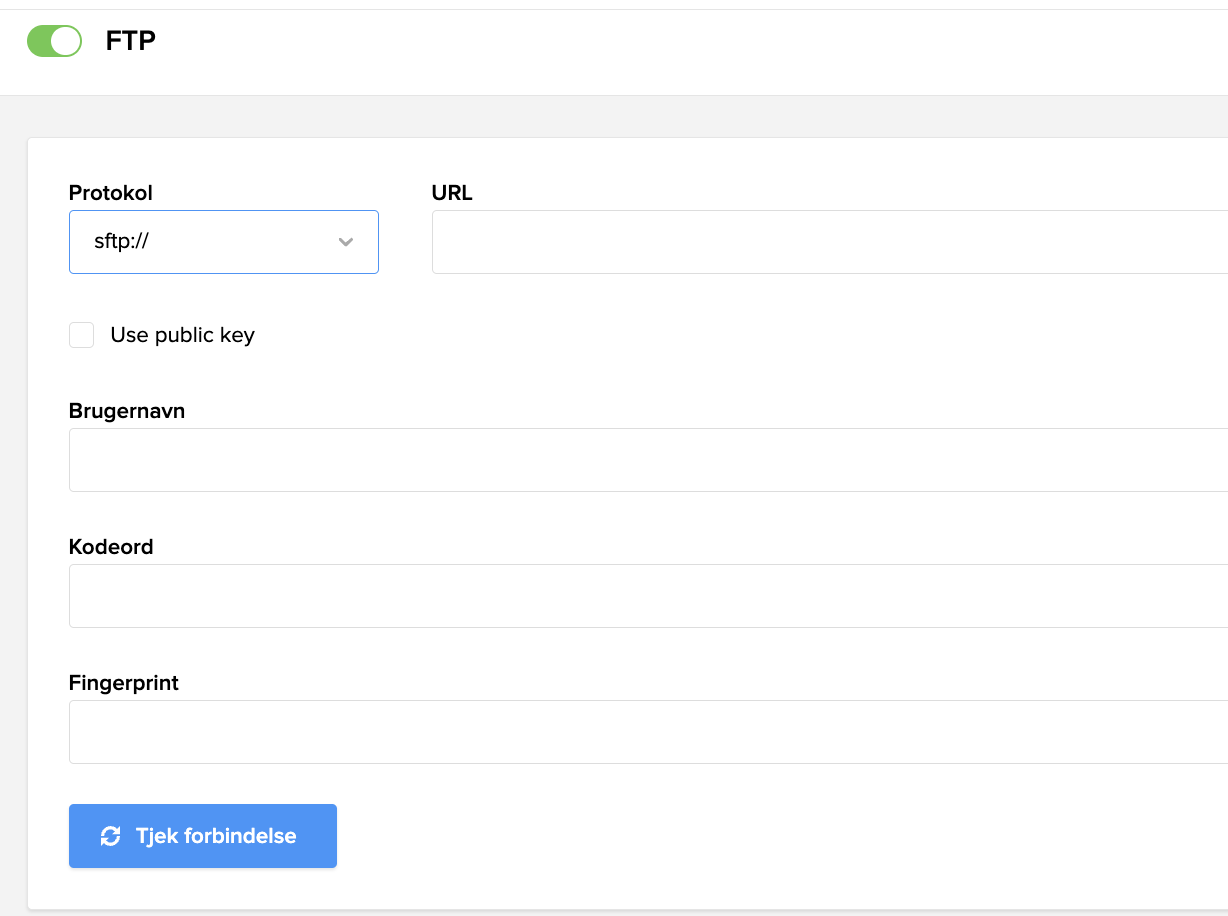Click the 'Use public key' label text
The image size is (1228, 916).
pos(182,335)
